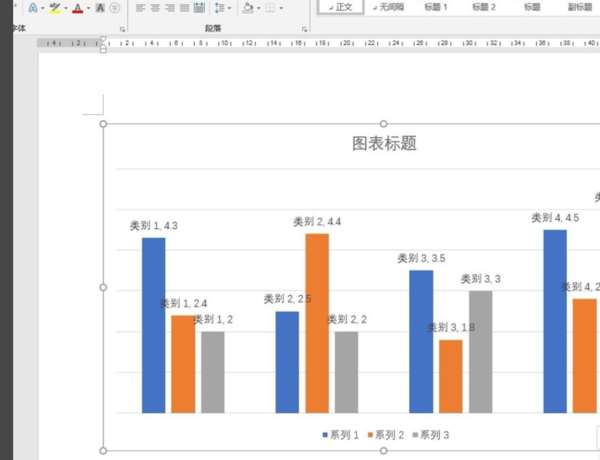This screenshot has width=600, height=460.
Task: Select the chart title 图表标题
Action: (x=384, y=144)
